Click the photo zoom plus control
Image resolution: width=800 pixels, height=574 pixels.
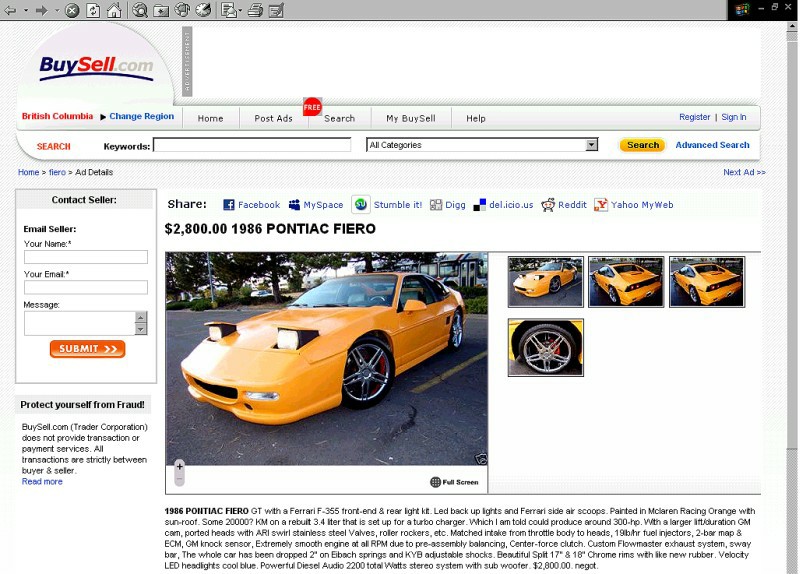pos(180,466)
